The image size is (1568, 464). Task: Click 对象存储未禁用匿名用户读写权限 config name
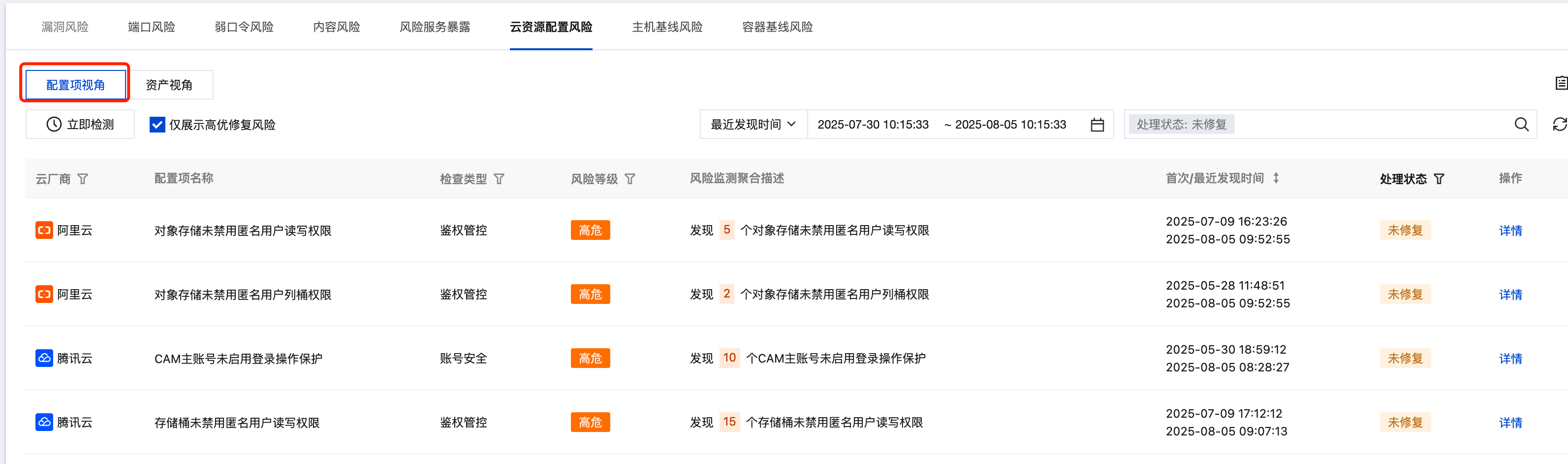pos(243,231)
